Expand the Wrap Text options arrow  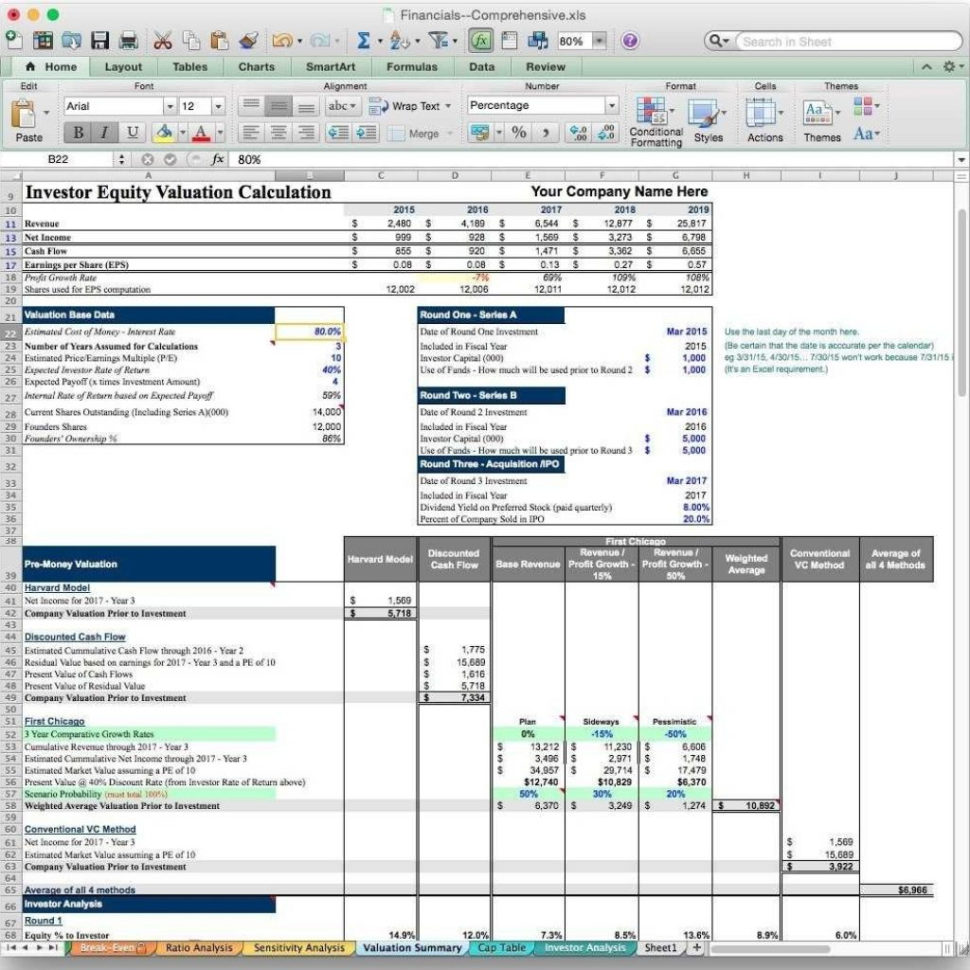448,106
